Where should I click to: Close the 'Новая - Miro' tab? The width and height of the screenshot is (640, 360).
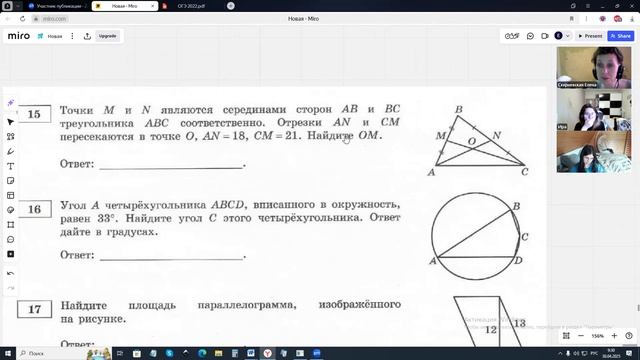pos(153,6)
